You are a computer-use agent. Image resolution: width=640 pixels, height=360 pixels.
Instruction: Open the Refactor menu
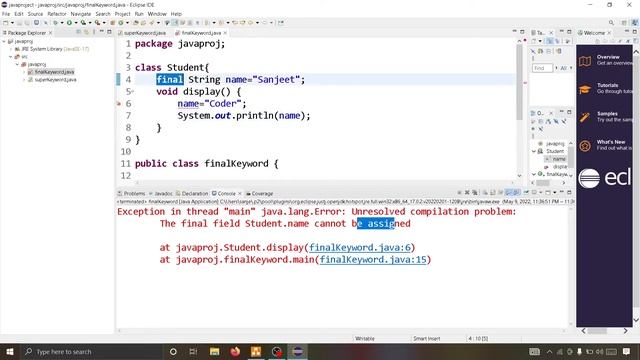[57, 14]
